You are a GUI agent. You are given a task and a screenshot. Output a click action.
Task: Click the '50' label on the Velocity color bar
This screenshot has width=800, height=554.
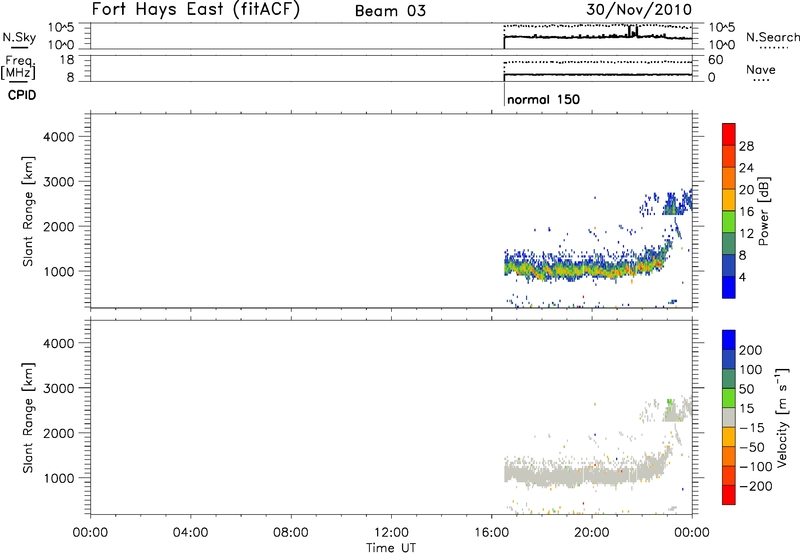[746, 389]
